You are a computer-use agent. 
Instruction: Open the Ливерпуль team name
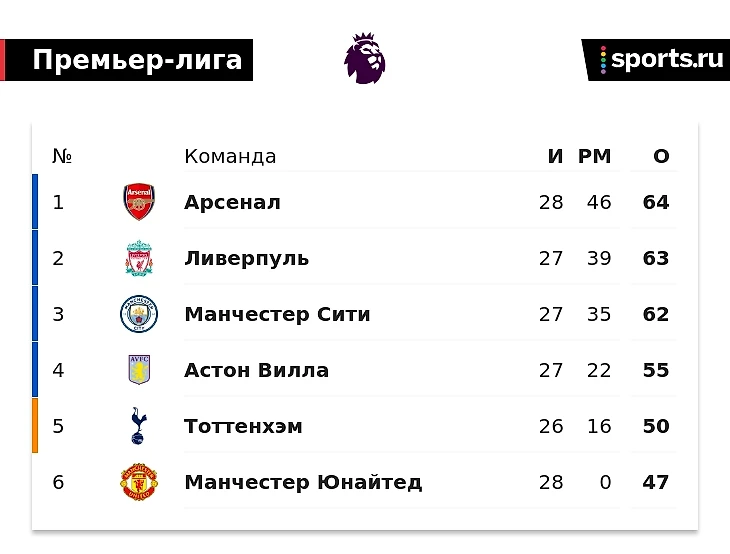[x=246, y=258]
